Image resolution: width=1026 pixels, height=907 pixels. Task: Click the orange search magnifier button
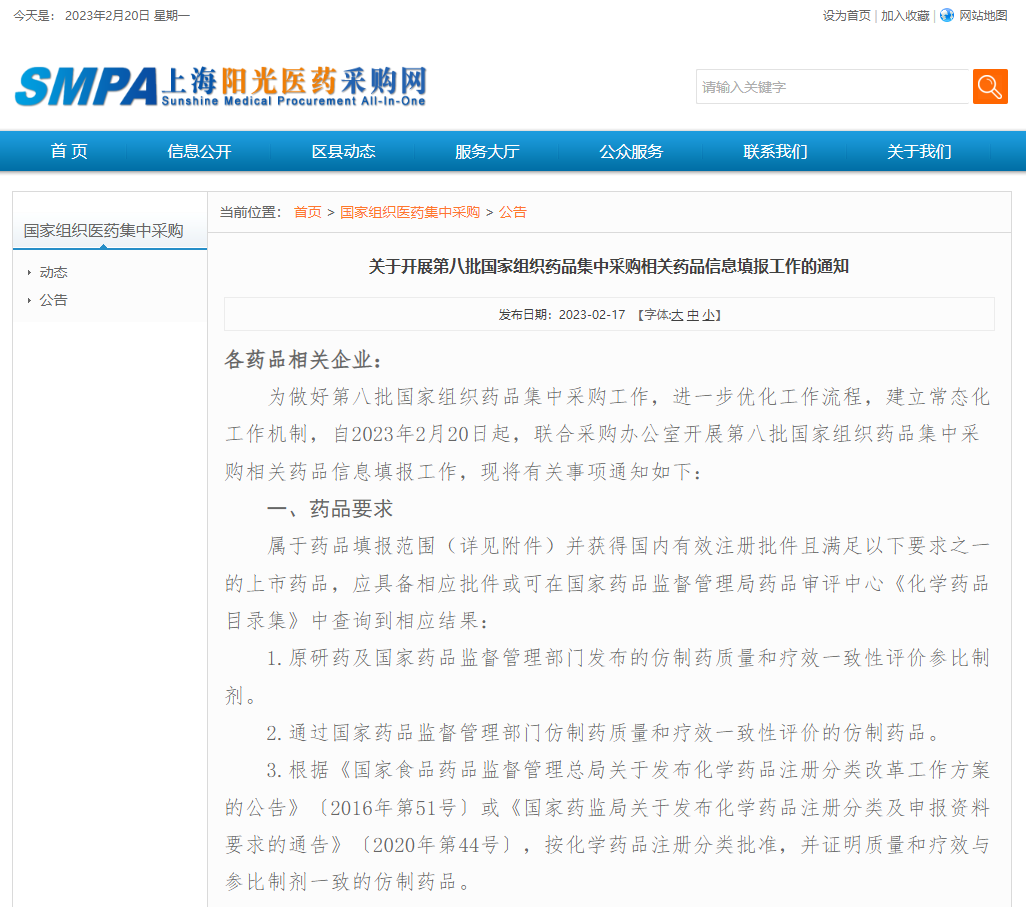click(x=990, y=86)
